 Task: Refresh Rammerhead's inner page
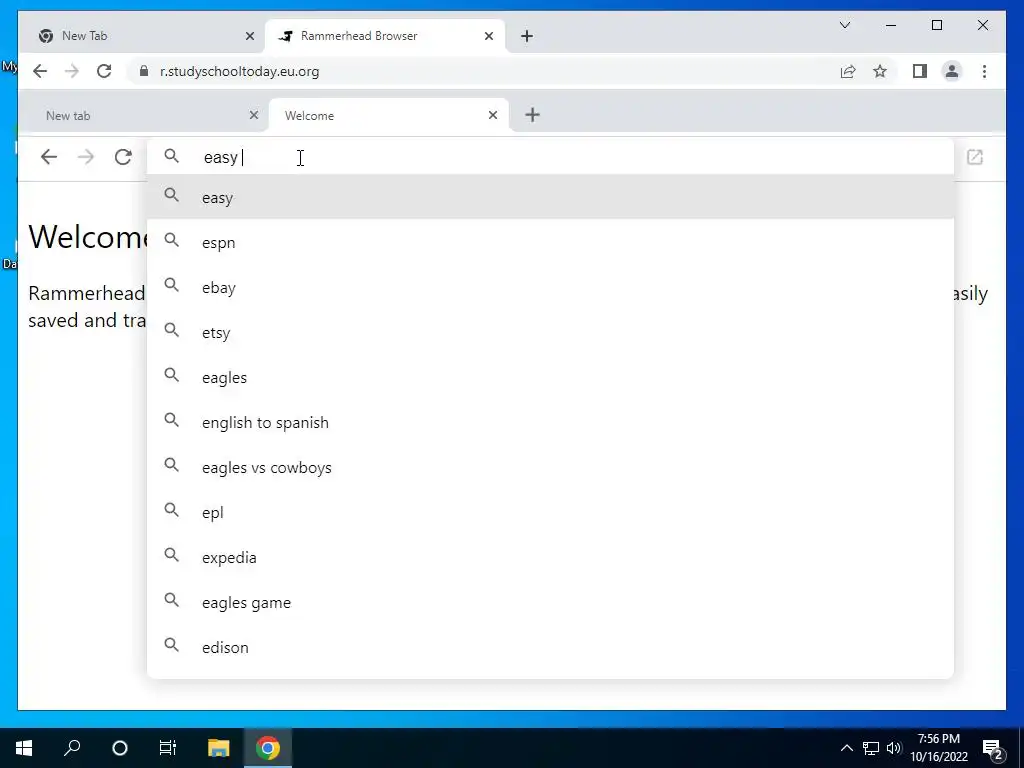[x=123, y=157]
